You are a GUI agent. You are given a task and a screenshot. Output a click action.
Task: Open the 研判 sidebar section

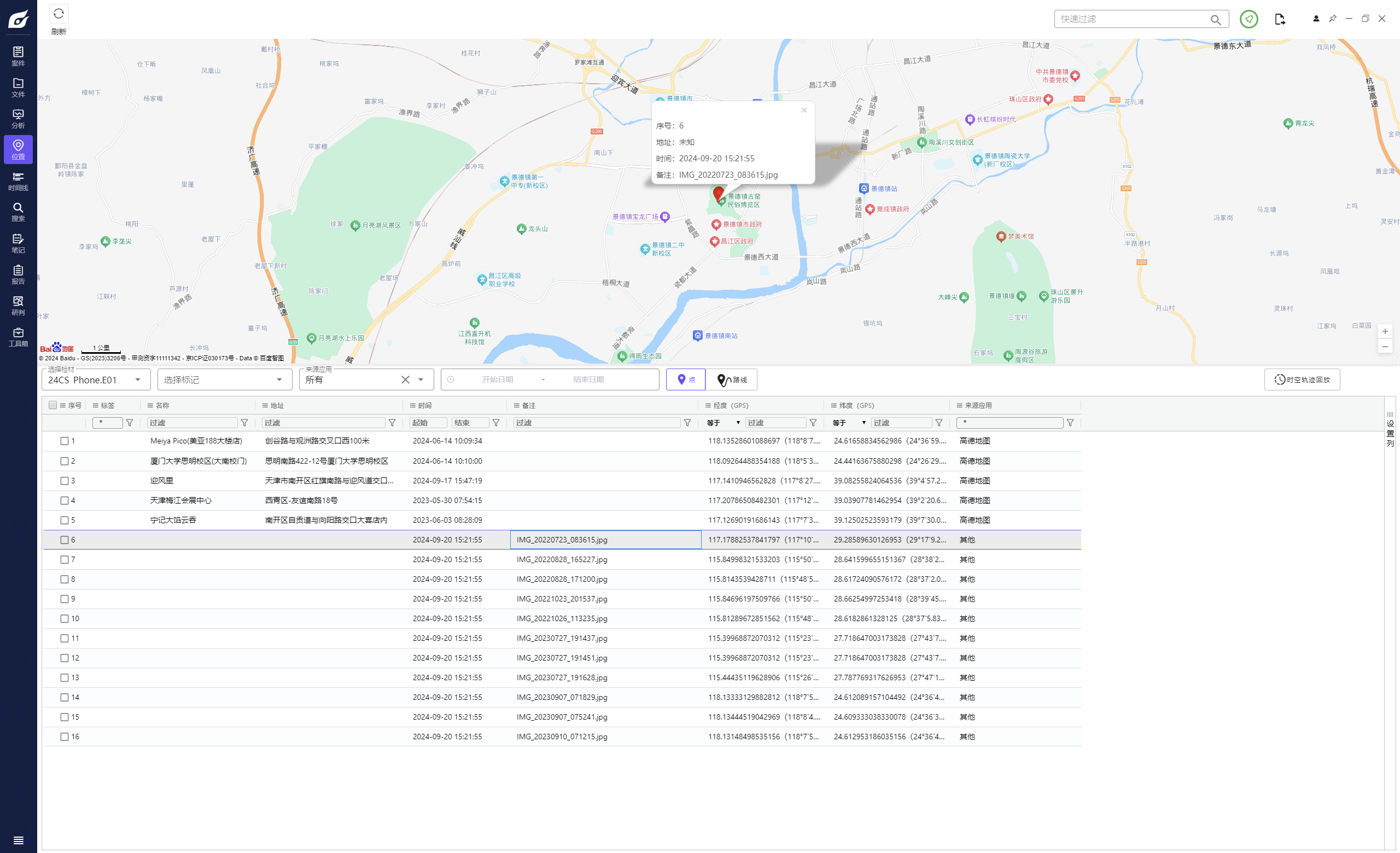click(x=18, y=306)
